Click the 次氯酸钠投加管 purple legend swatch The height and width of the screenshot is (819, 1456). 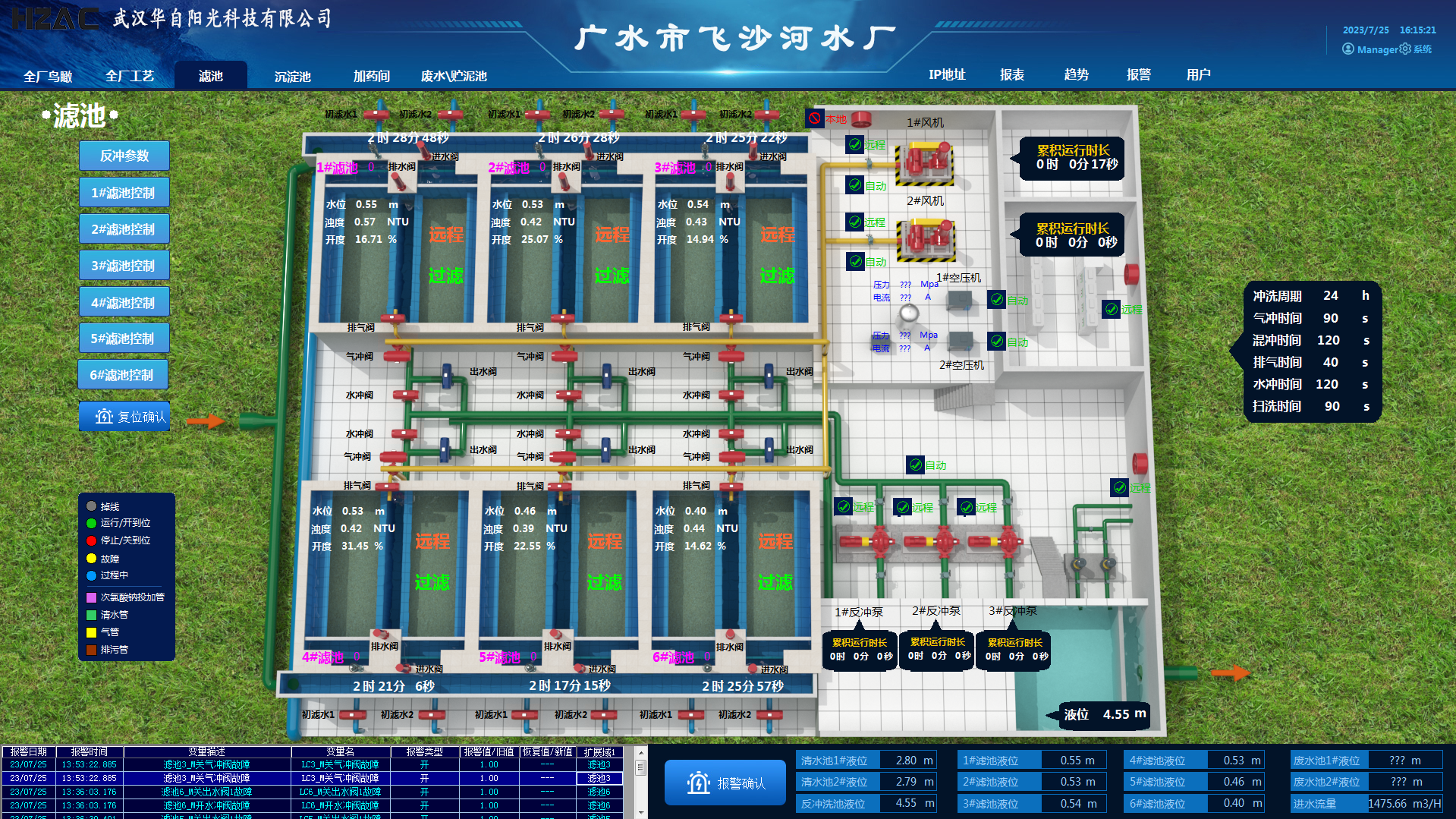click(92, 597)
